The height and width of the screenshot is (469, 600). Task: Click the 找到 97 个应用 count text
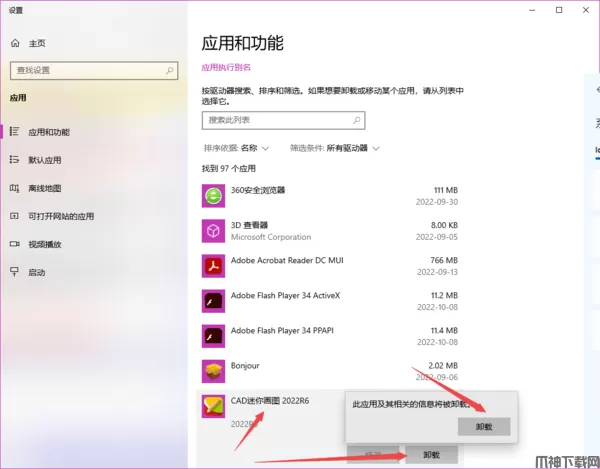[x=229, y=168]
